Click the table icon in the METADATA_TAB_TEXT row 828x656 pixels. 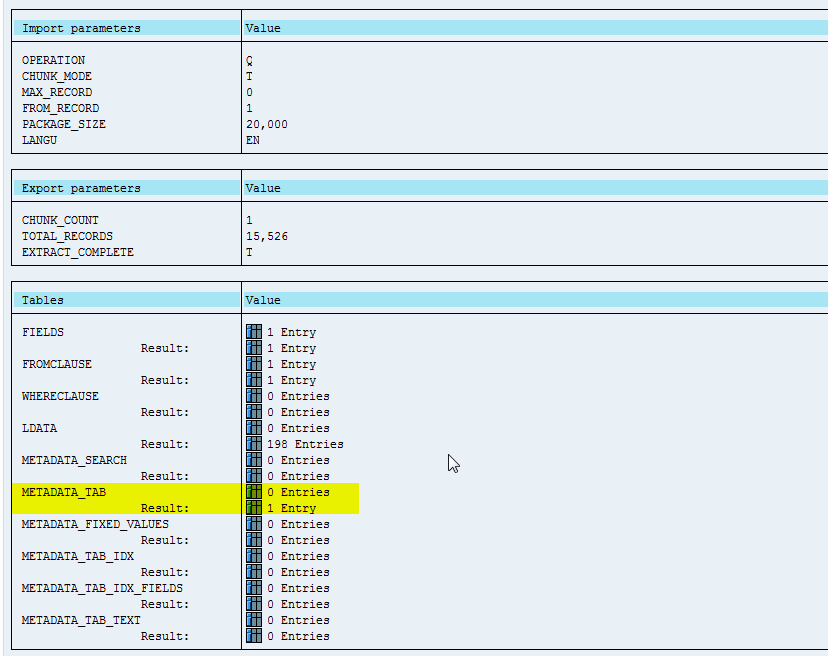click(254, 620)
